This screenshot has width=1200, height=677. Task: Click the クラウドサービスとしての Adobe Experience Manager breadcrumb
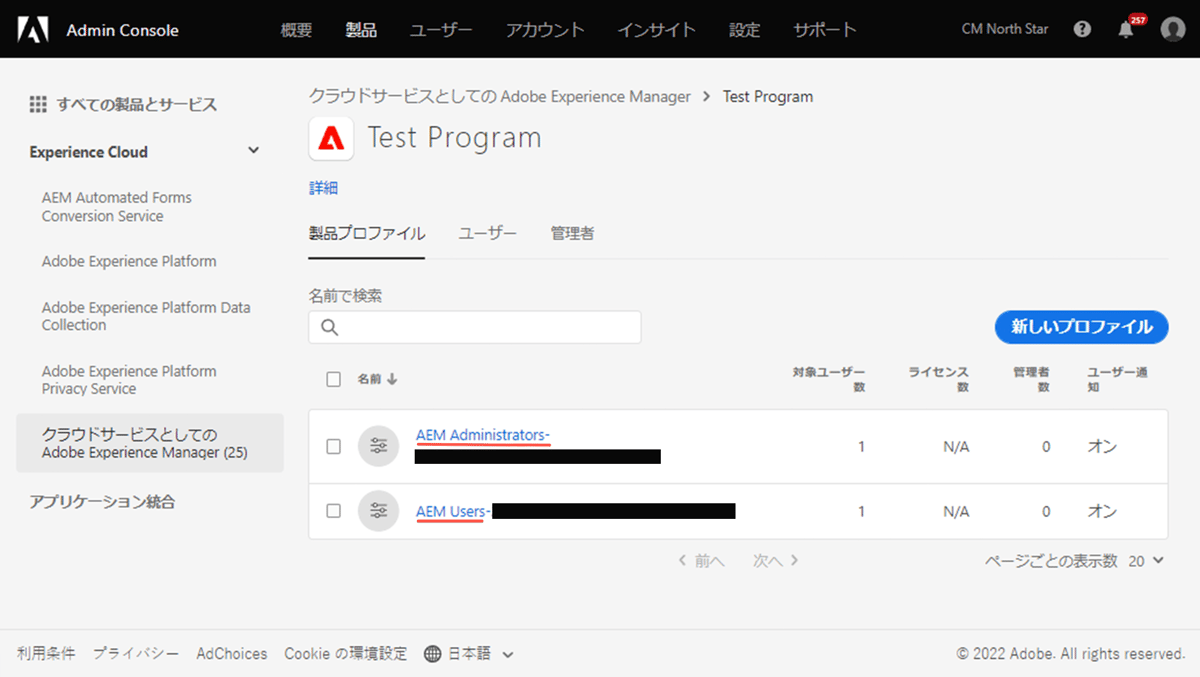[x=500, y=97]
